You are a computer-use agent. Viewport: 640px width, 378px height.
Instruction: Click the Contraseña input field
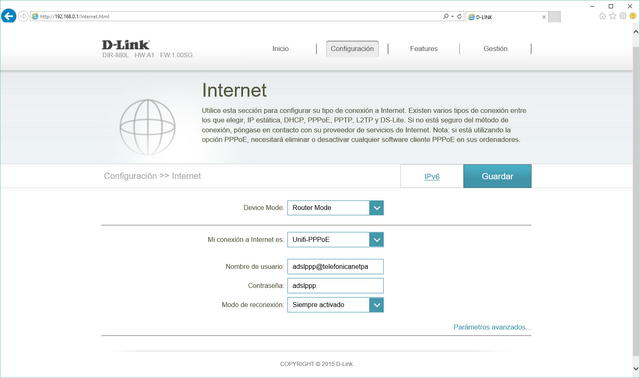(336, 286)
